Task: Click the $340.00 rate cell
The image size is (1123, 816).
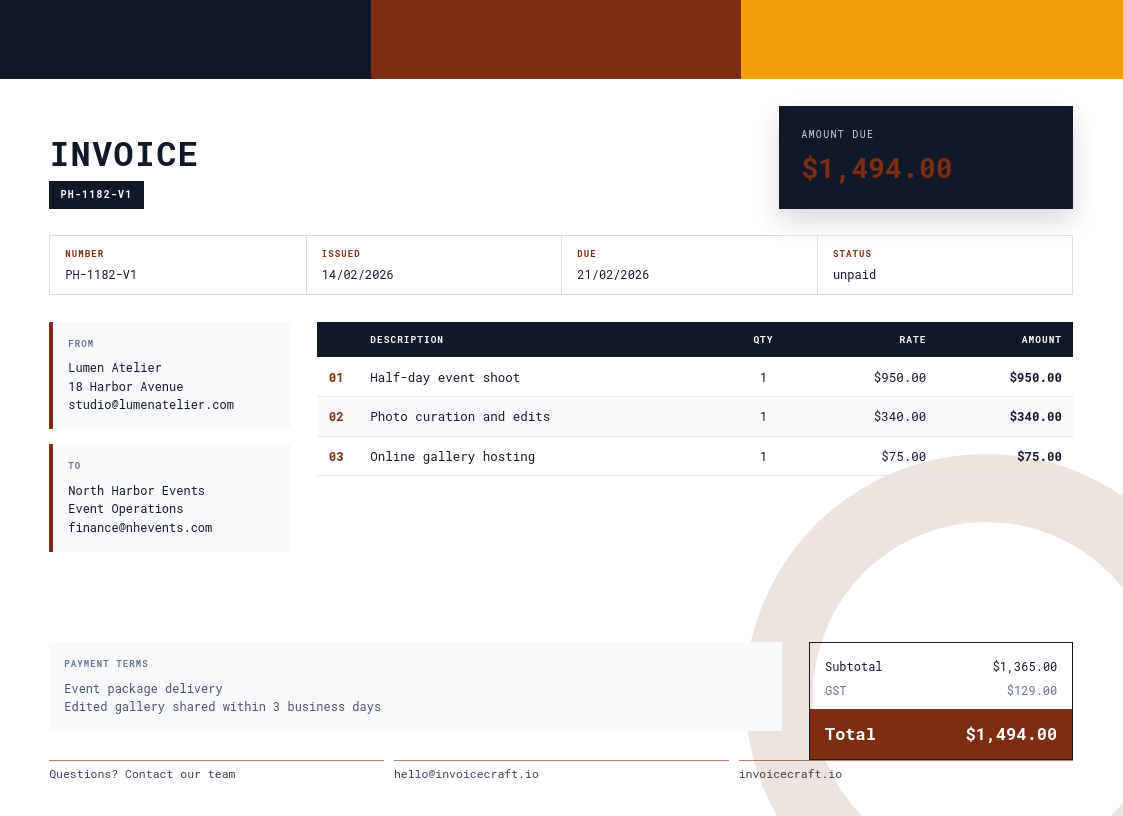Action: [x=900, y=417]
